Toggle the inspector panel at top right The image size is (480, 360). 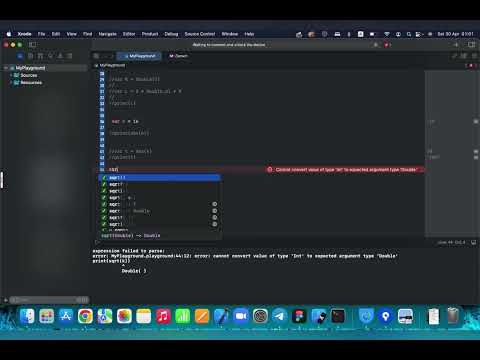pos(471,45)
